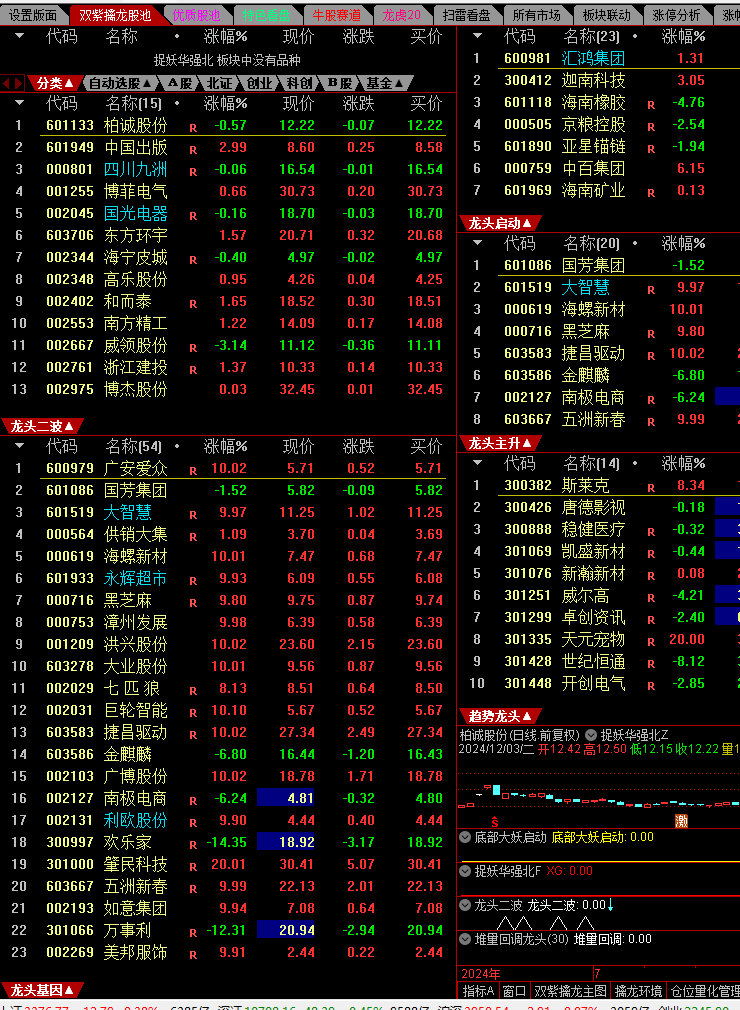This screenshot has width=740, height=1010.
Task: Expand the 龙头主升▲ panel tab
Action: 500,443
